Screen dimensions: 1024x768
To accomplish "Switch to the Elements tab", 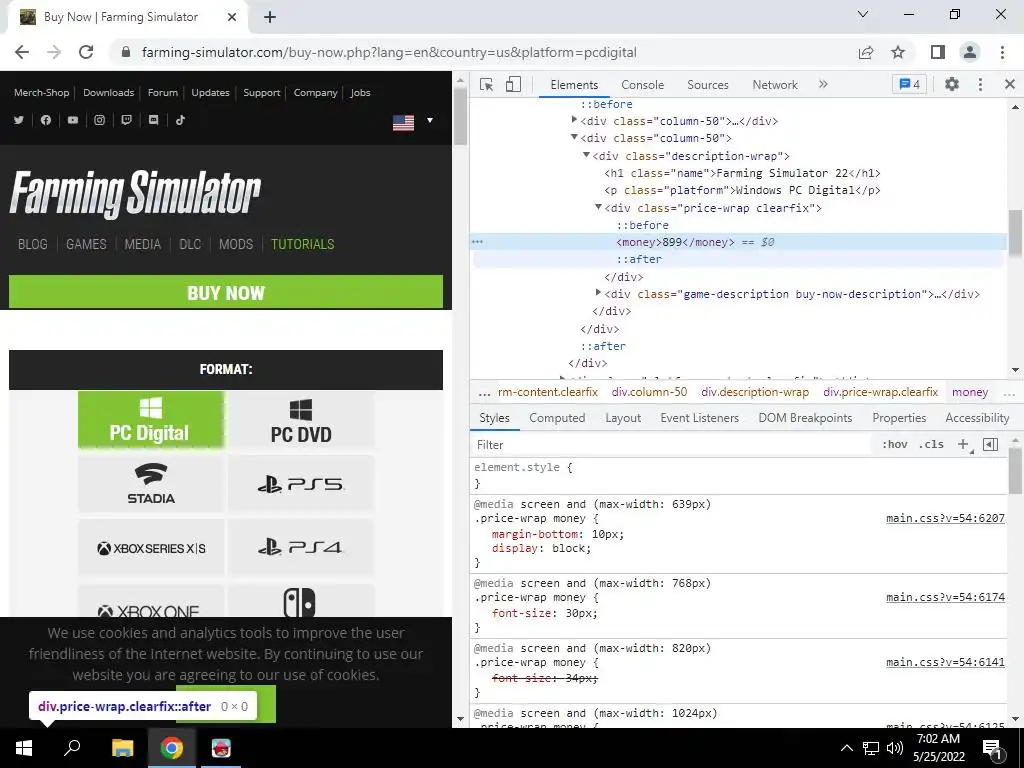I will 574,85.
